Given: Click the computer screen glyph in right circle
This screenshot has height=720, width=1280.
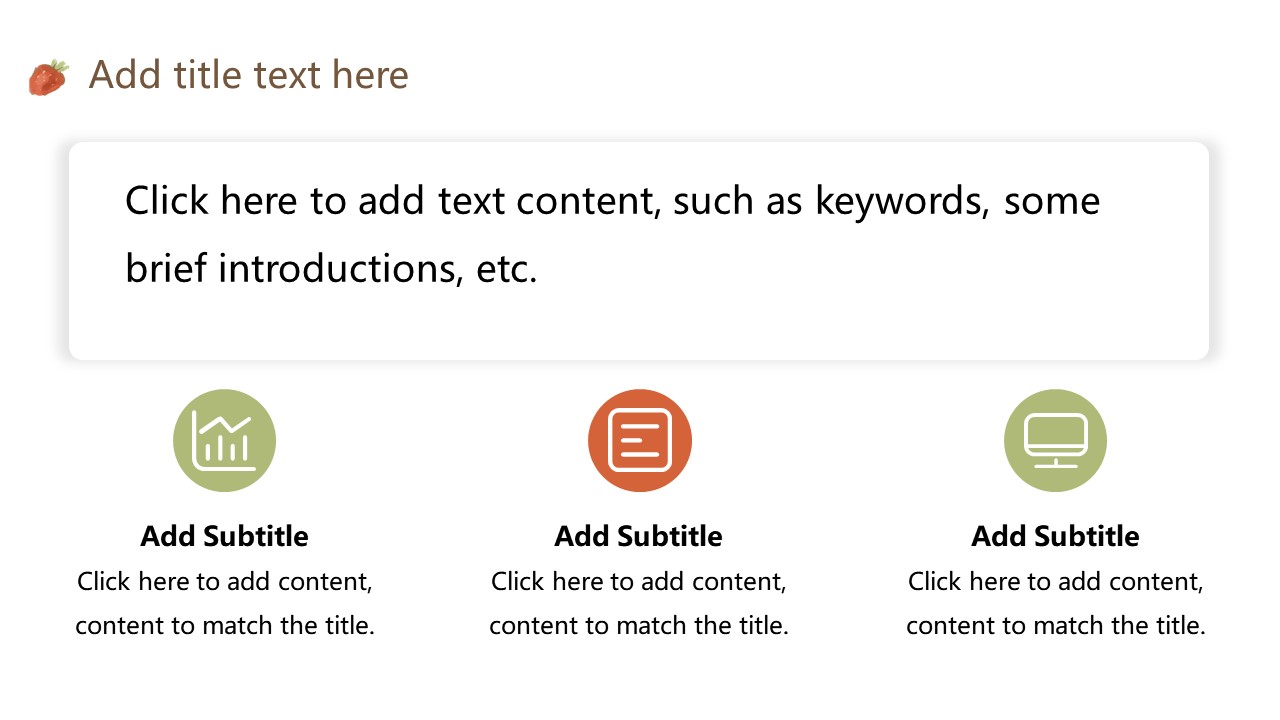Looking at the screenshot, I should point(1055,441).
